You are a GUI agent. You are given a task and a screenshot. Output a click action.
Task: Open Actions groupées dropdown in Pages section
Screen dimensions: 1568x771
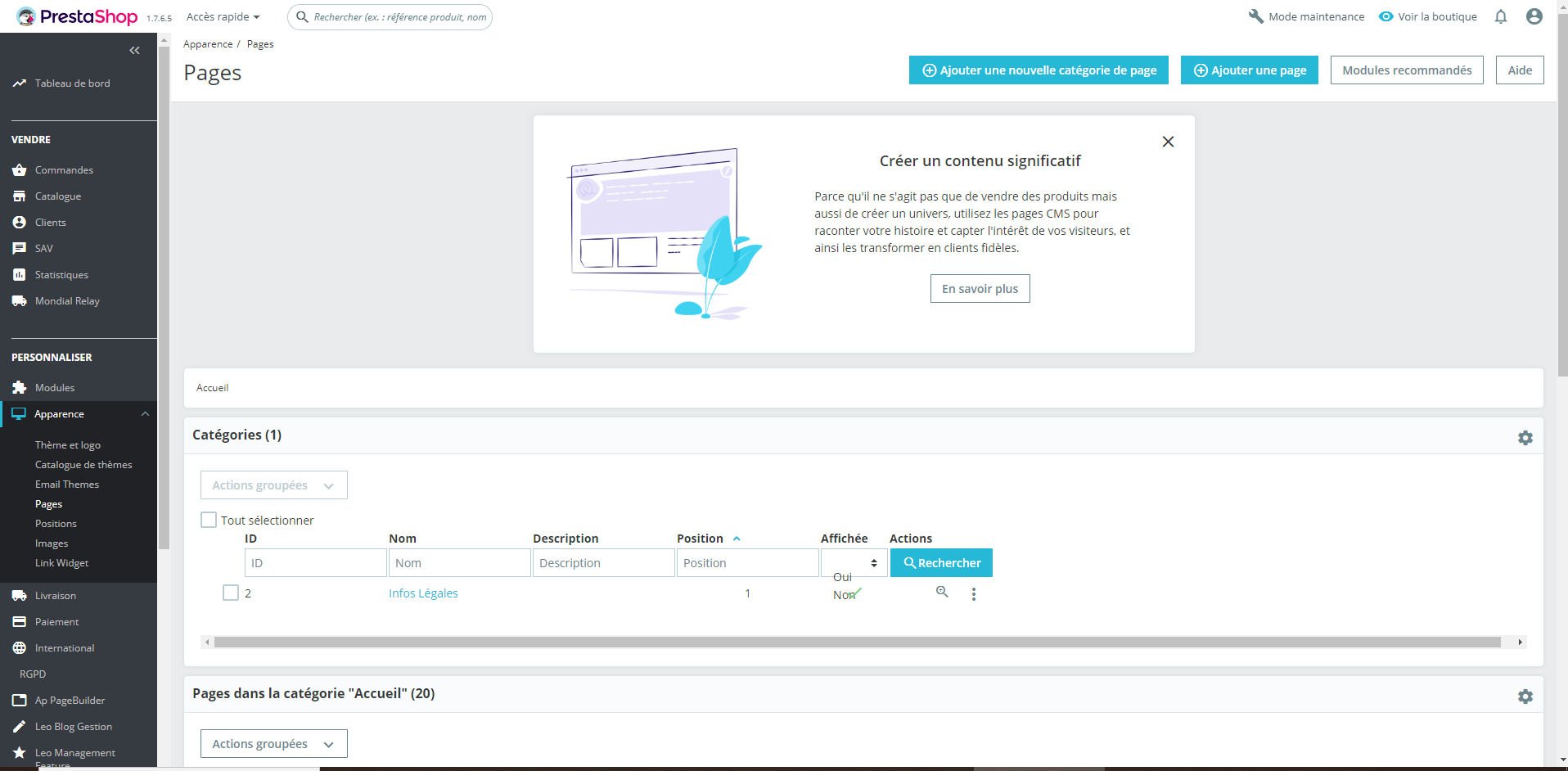tap(273, 744)
